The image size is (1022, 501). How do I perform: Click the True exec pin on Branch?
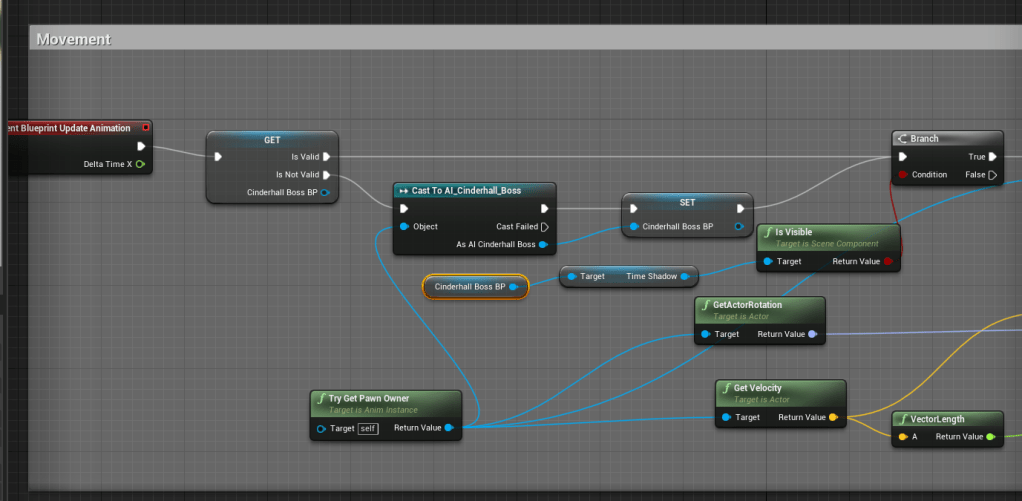pos(991,157)
